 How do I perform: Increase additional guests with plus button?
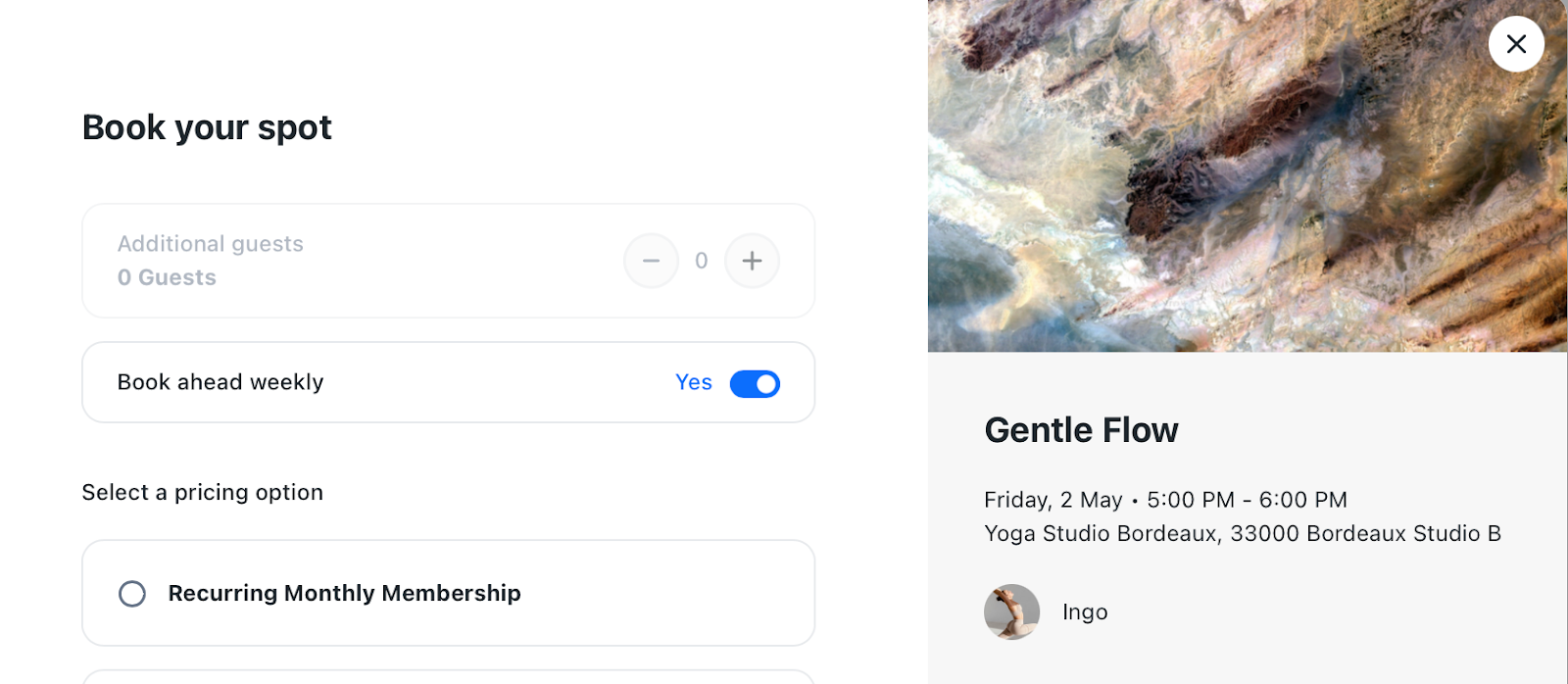752,261
